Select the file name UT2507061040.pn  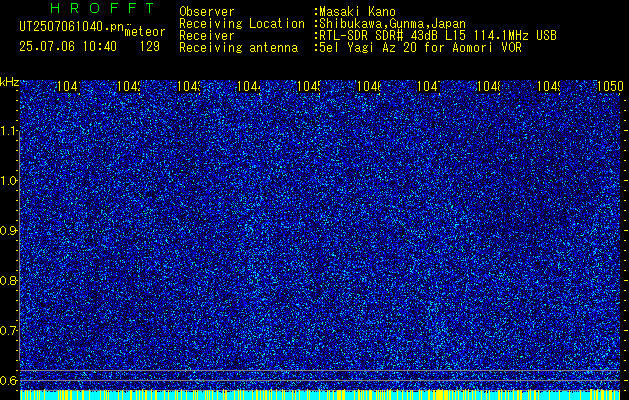click(x=71, y=26)
